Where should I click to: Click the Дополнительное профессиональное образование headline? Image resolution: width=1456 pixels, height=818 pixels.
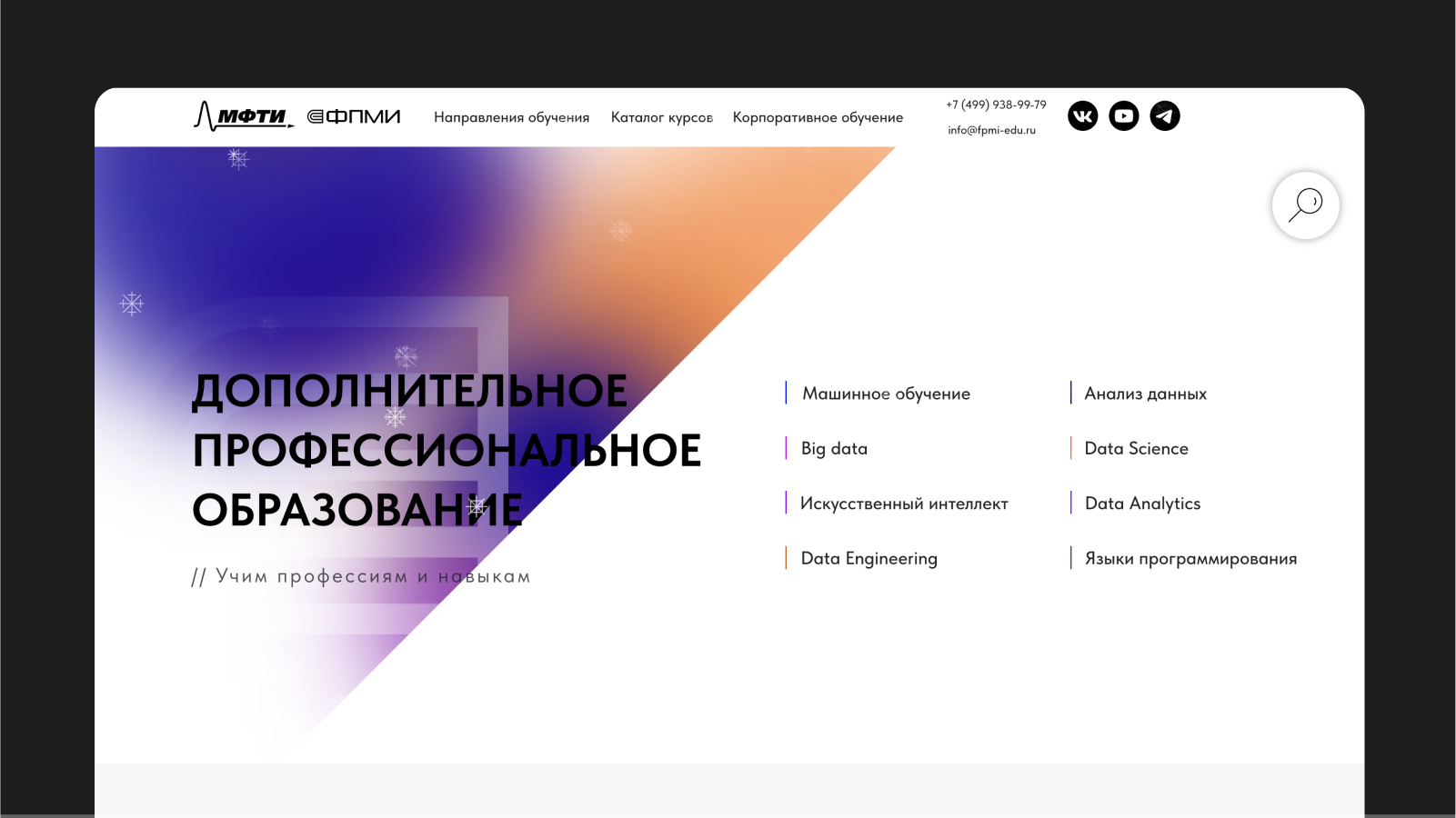click(x=446, y=450)
